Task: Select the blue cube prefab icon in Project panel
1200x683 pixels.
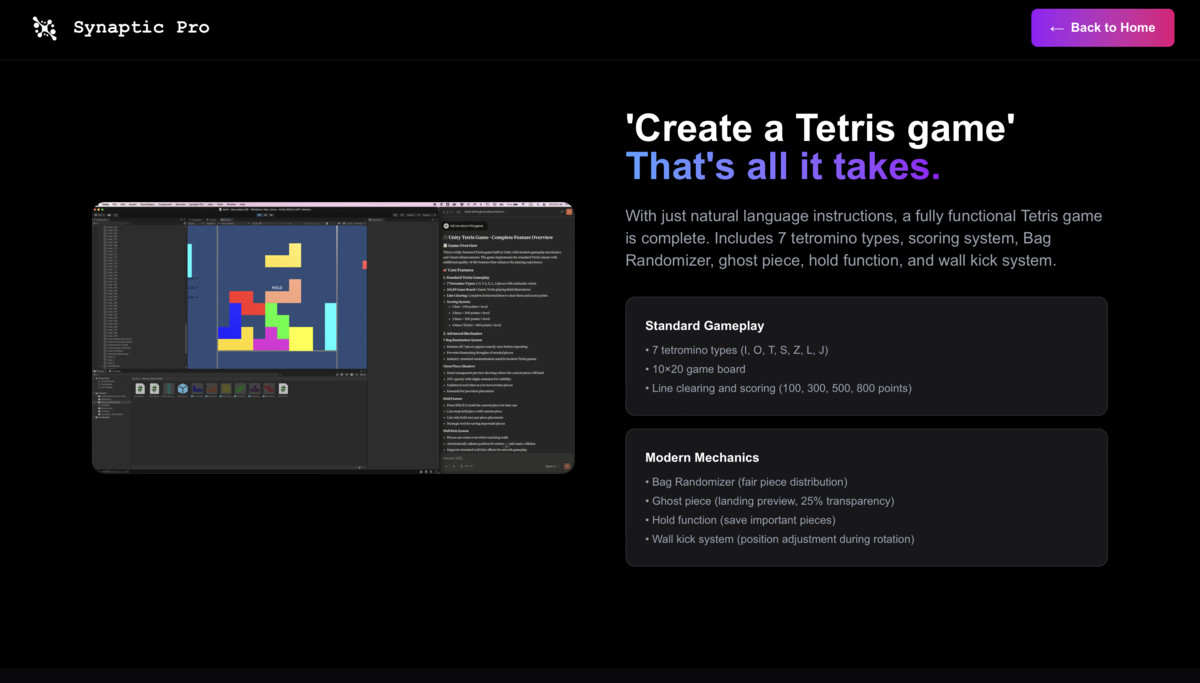Action: click(183, 388)
